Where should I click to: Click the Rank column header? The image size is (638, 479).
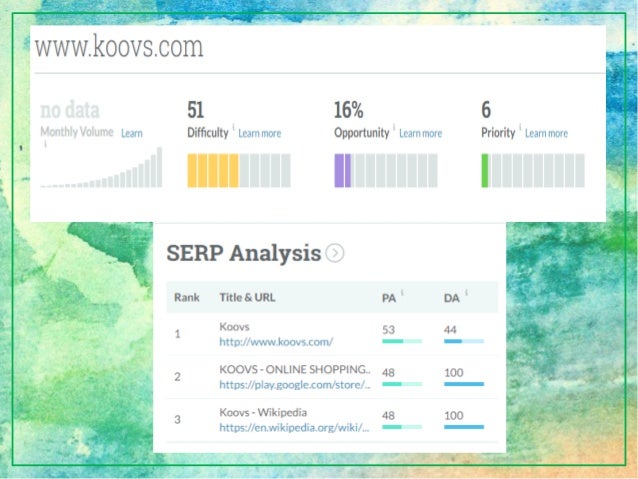[x=187, y=297]
